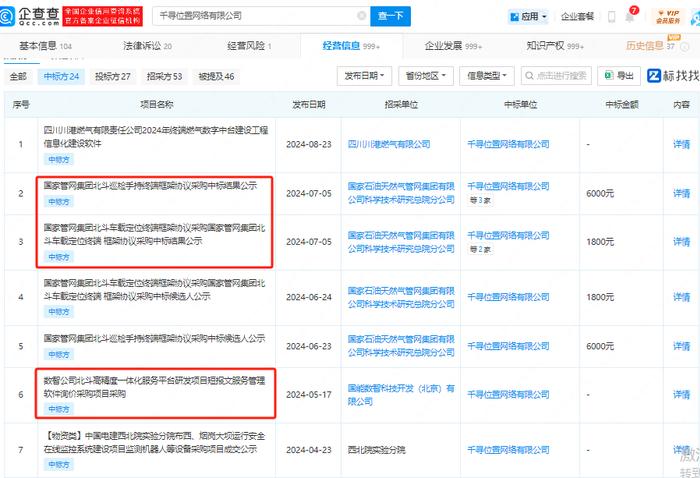Image resolution: width=700 pixels, height=478 pixels.
Task: Select the 被提及 46 filter
Action: [x=216, y=76]
